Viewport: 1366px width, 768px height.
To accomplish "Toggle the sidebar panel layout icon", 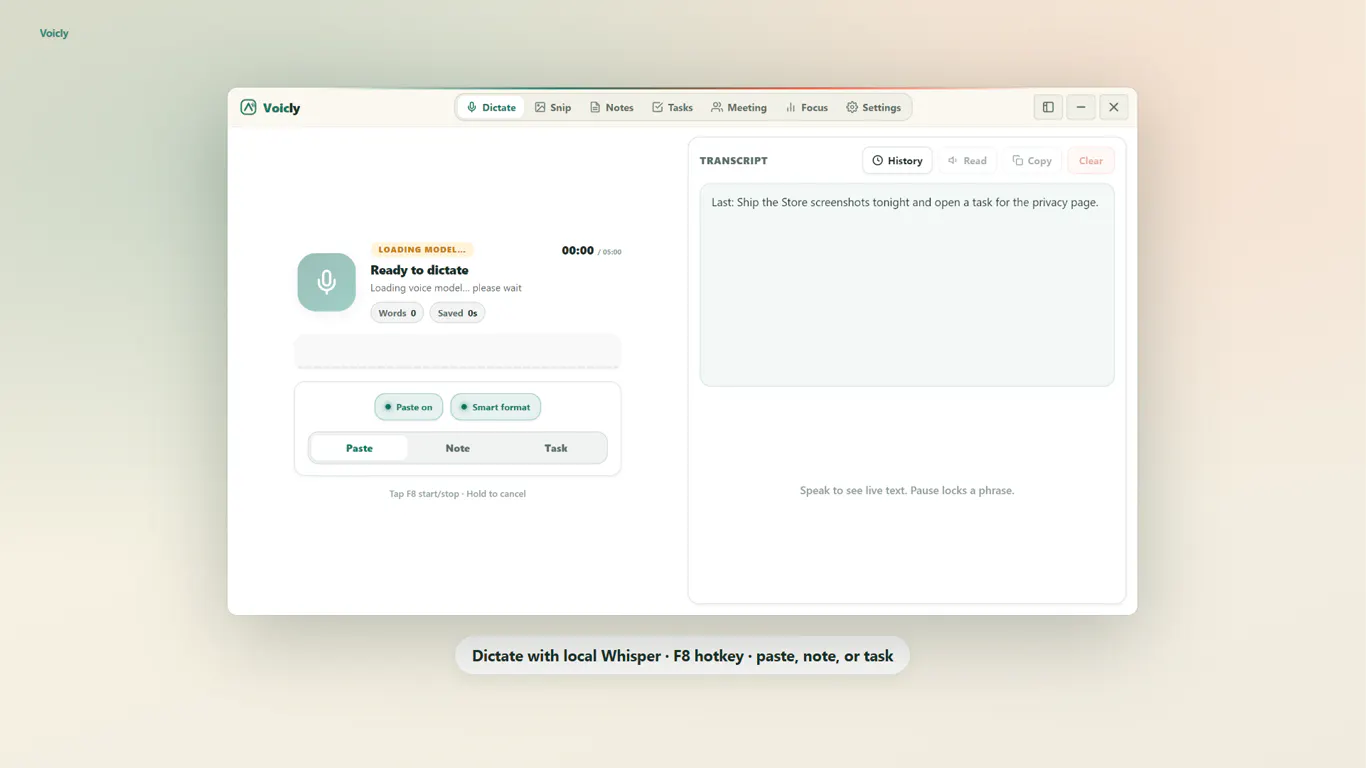I will [1048, 107].
